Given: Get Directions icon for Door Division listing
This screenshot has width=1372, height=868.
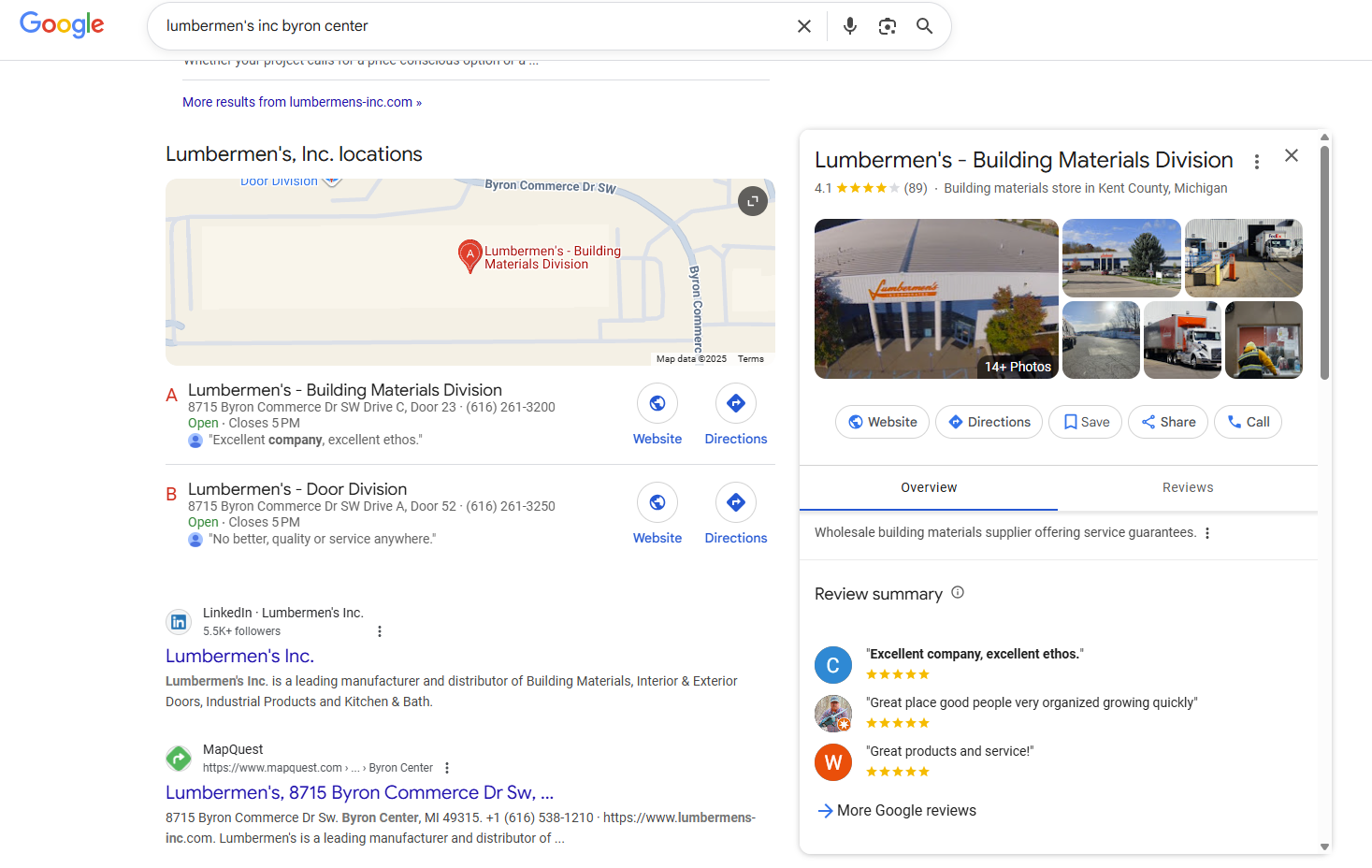Looking at the screenshot, I should coord(735,502).
